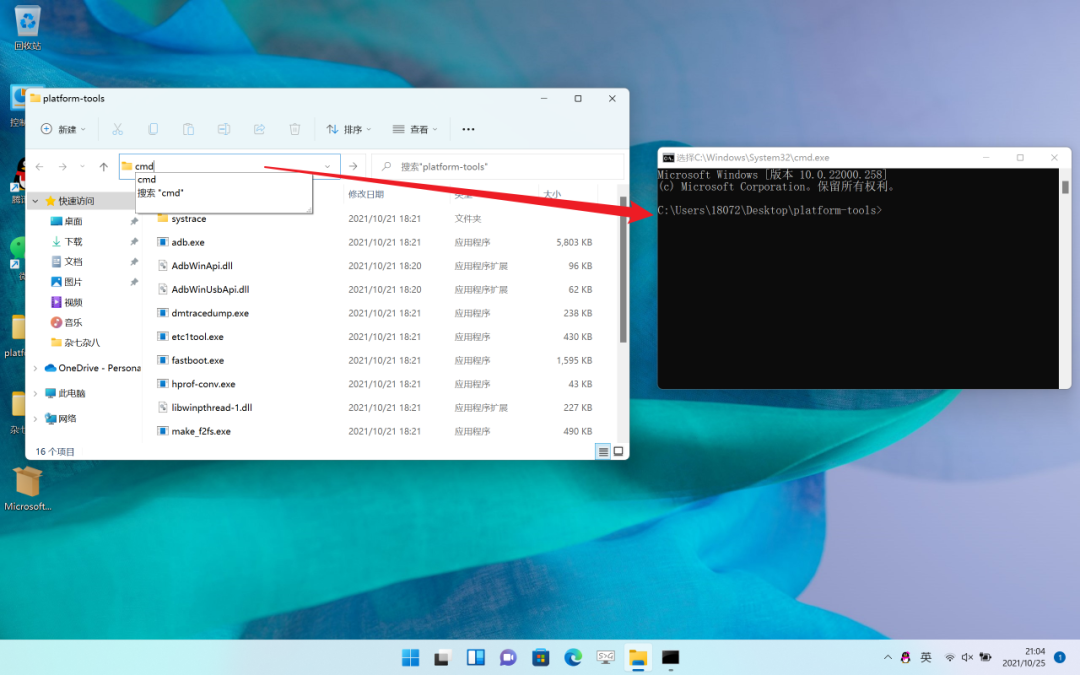Expand the 此电脑 tree node
The height and width of the screenshot is (675, 1080).
(36, 393)
